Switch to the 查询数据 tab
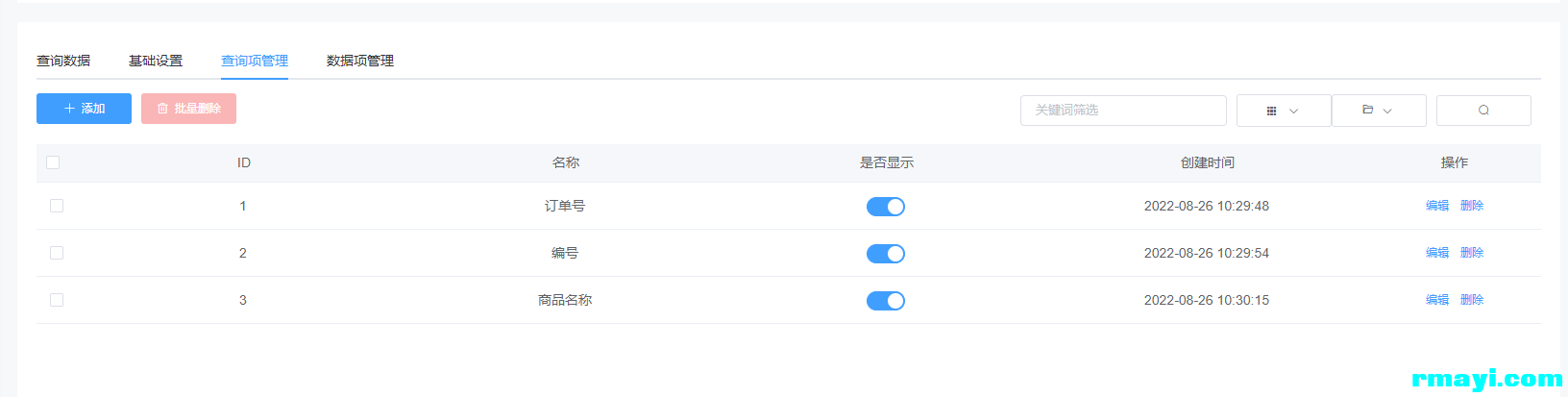 point(63,61)
